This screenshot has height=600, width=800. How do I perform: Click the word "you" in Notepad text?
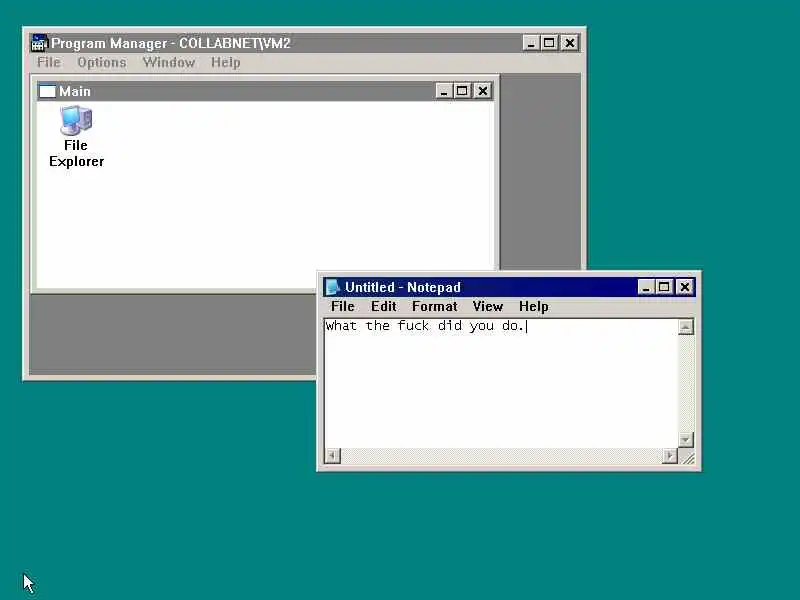[482, 326]
